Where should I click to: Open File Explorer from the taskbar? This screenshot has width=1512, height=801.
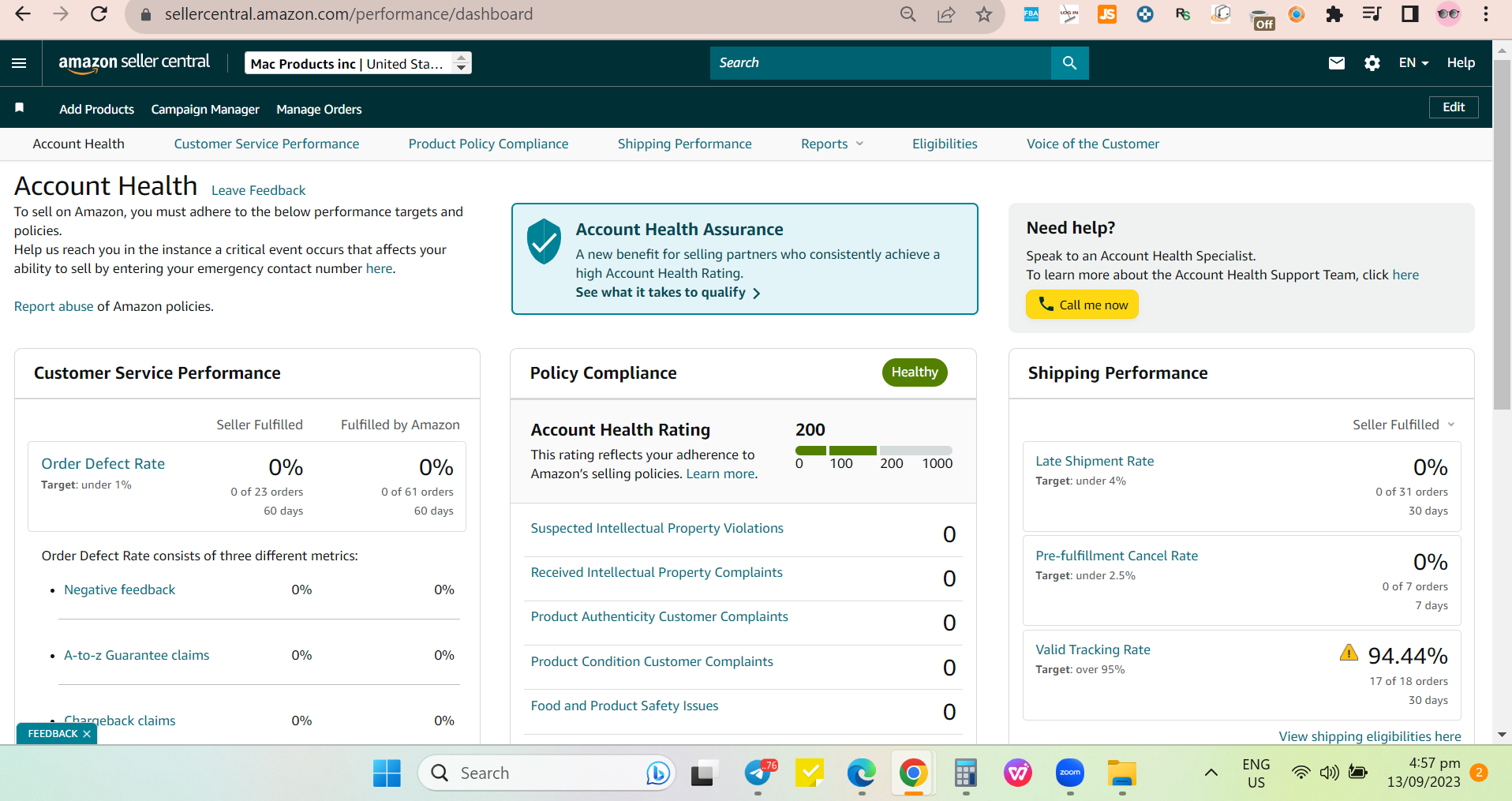(1121, 773)
